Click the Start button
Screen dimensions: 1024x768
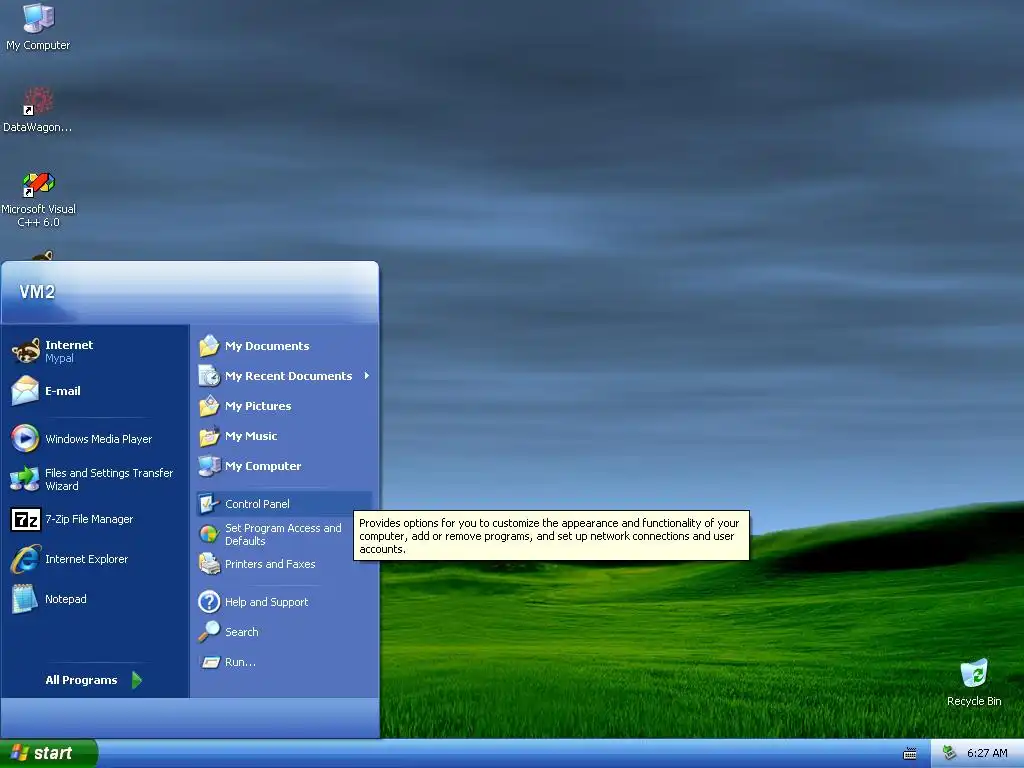point(49,754)
